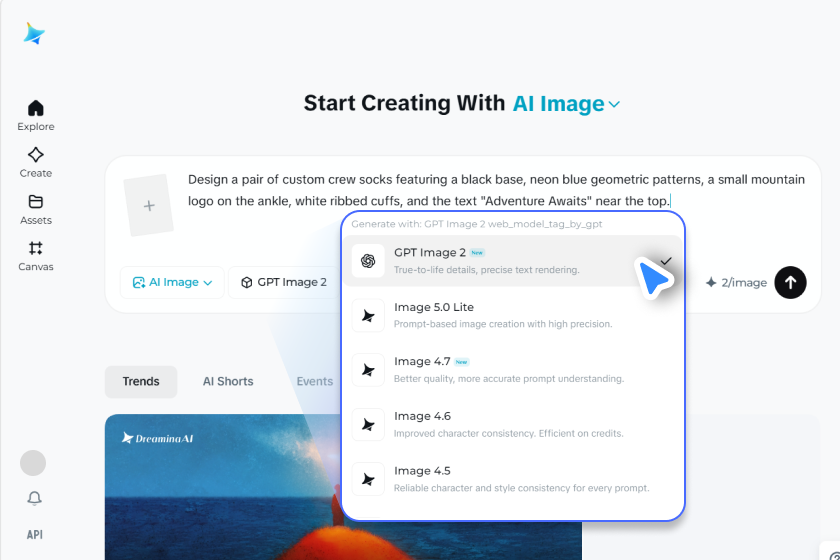Open the DreaminaAI ocean banner image
The height and width of the screenshot is (560, 840).
point(343,487)
